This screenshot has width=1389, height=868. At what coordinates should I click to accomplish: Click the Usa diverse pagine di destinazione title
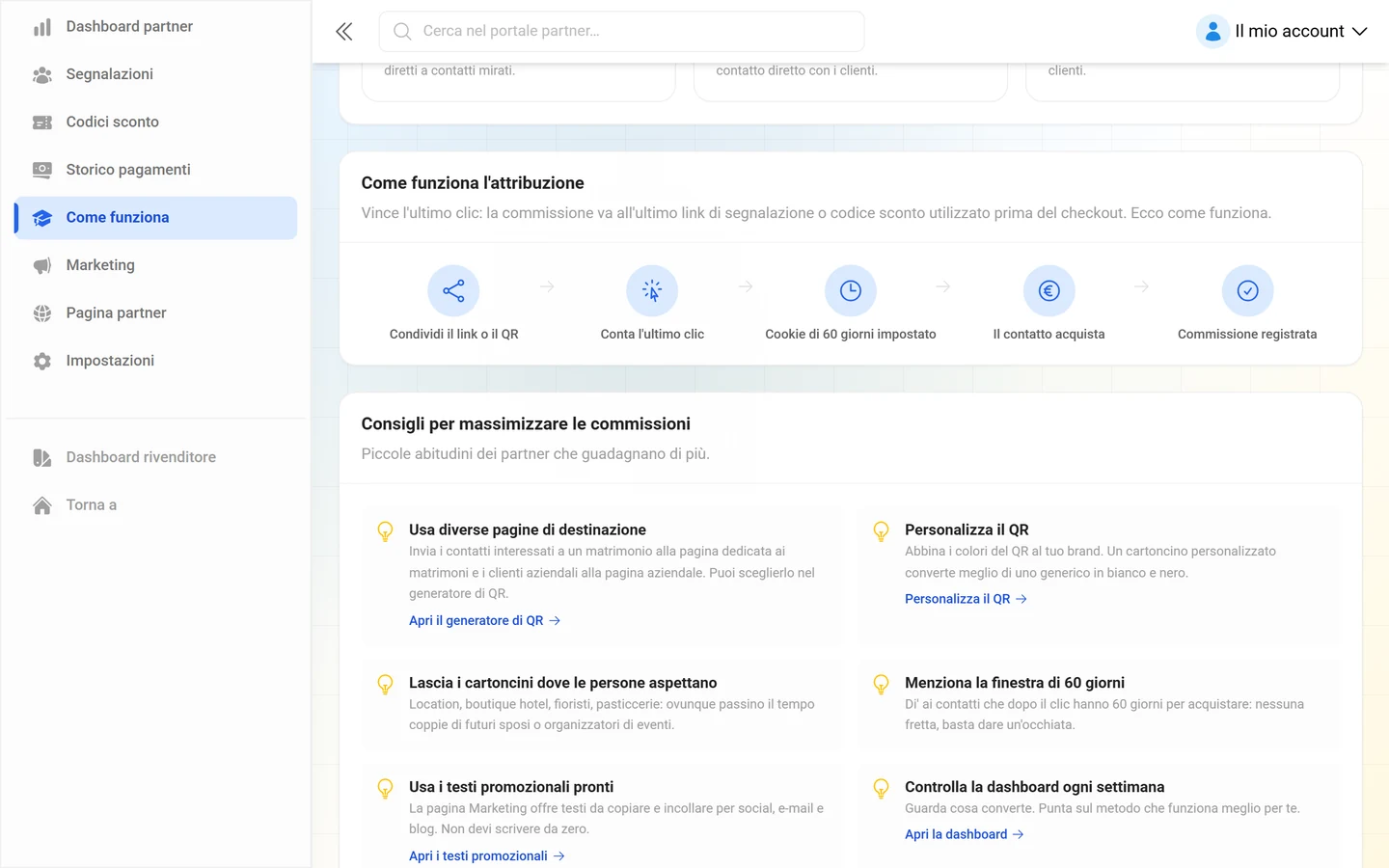pos(528,529)
